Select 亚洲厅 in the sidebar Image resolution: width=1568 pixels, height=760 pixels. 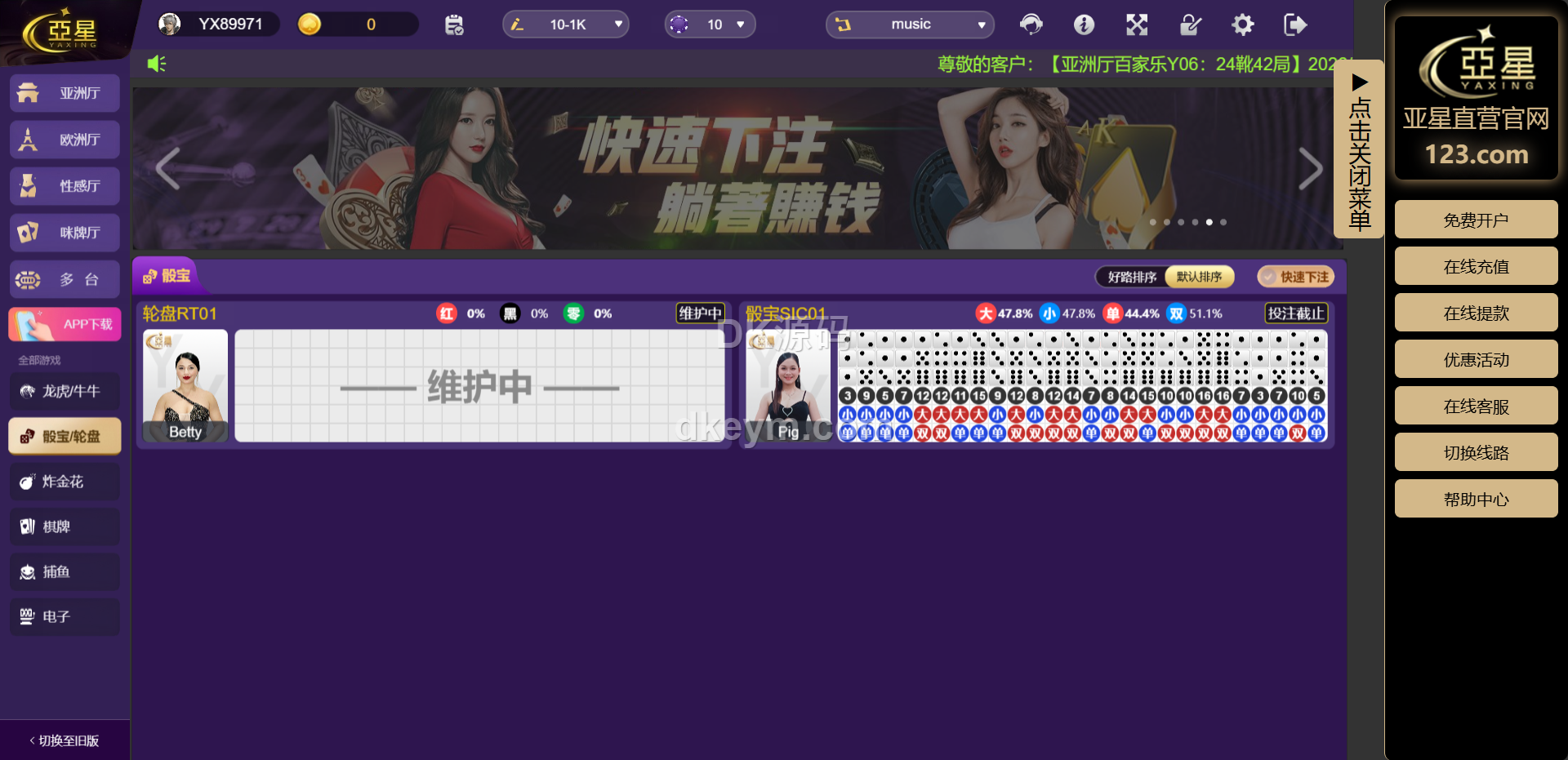pyautogui.click(x=65, y=94)
